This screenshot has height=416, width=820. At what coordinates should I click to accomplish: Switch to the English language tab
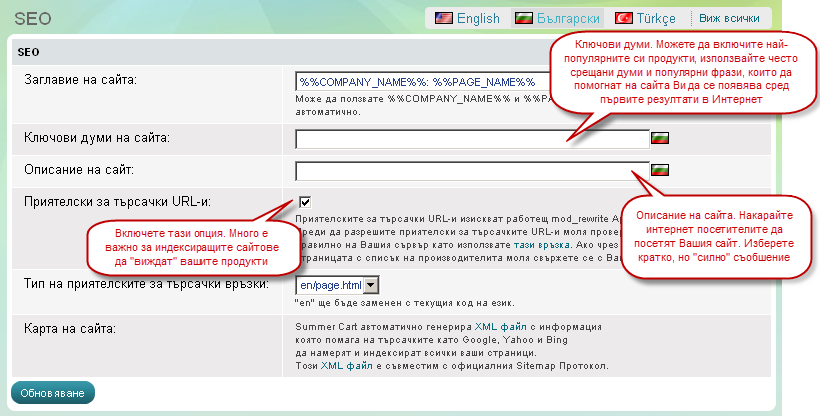coord(478,18)
